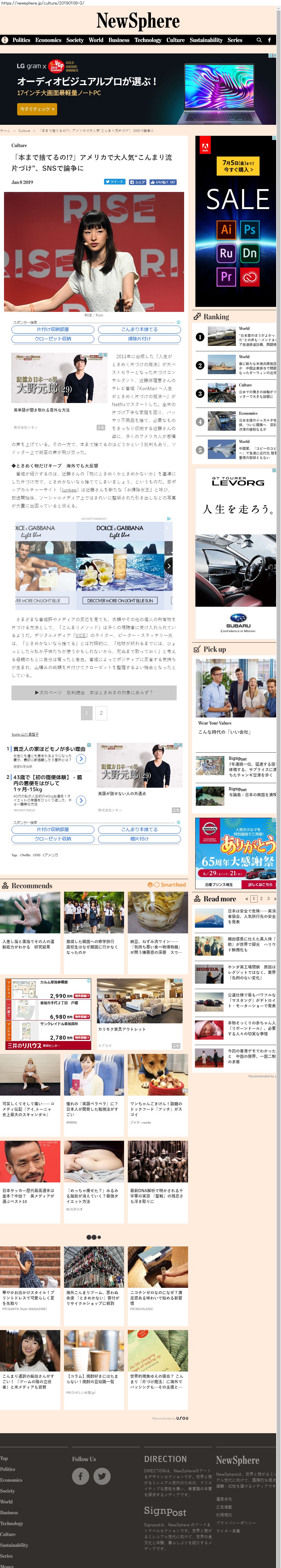Click the Facebook シェア share button
This screenshot has width=281, height=1568.
[x=137, y=182]
